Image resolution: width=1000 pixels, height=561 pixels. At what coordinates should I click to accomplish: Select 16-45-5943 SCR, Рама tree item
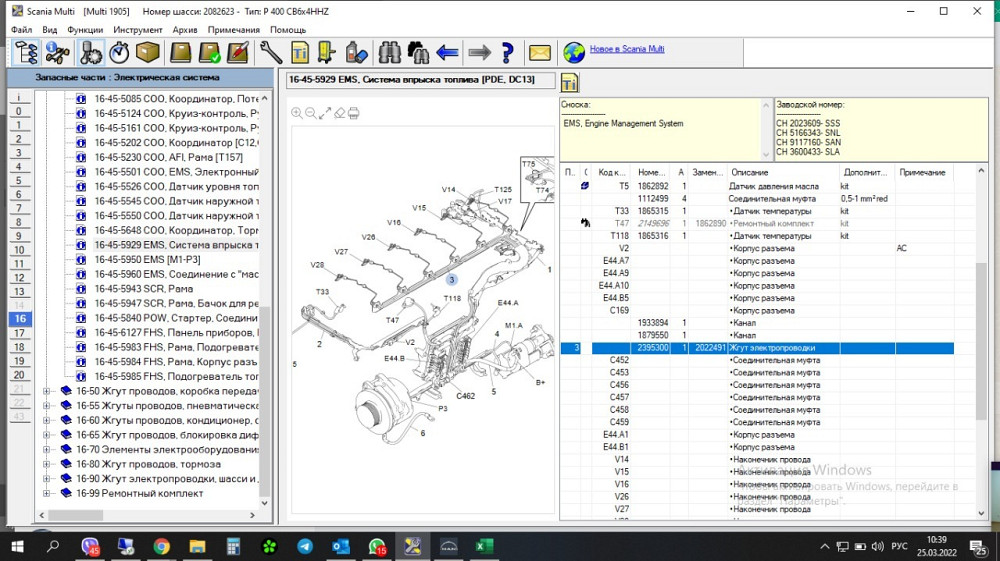click(x=144, y=289)
